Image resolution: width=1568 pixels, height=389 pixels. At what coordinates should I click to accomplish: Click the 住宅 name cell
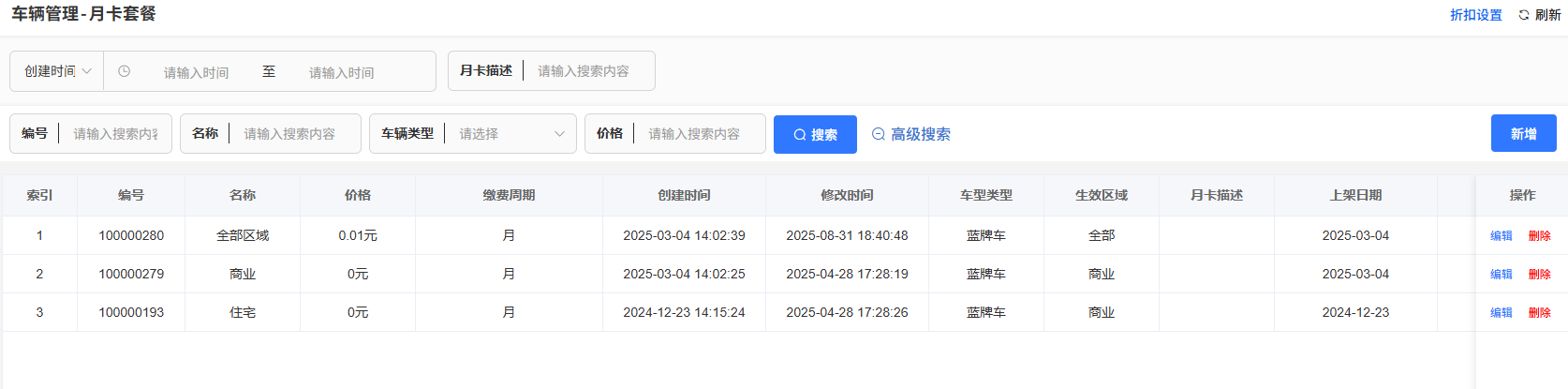coord(243,312)
